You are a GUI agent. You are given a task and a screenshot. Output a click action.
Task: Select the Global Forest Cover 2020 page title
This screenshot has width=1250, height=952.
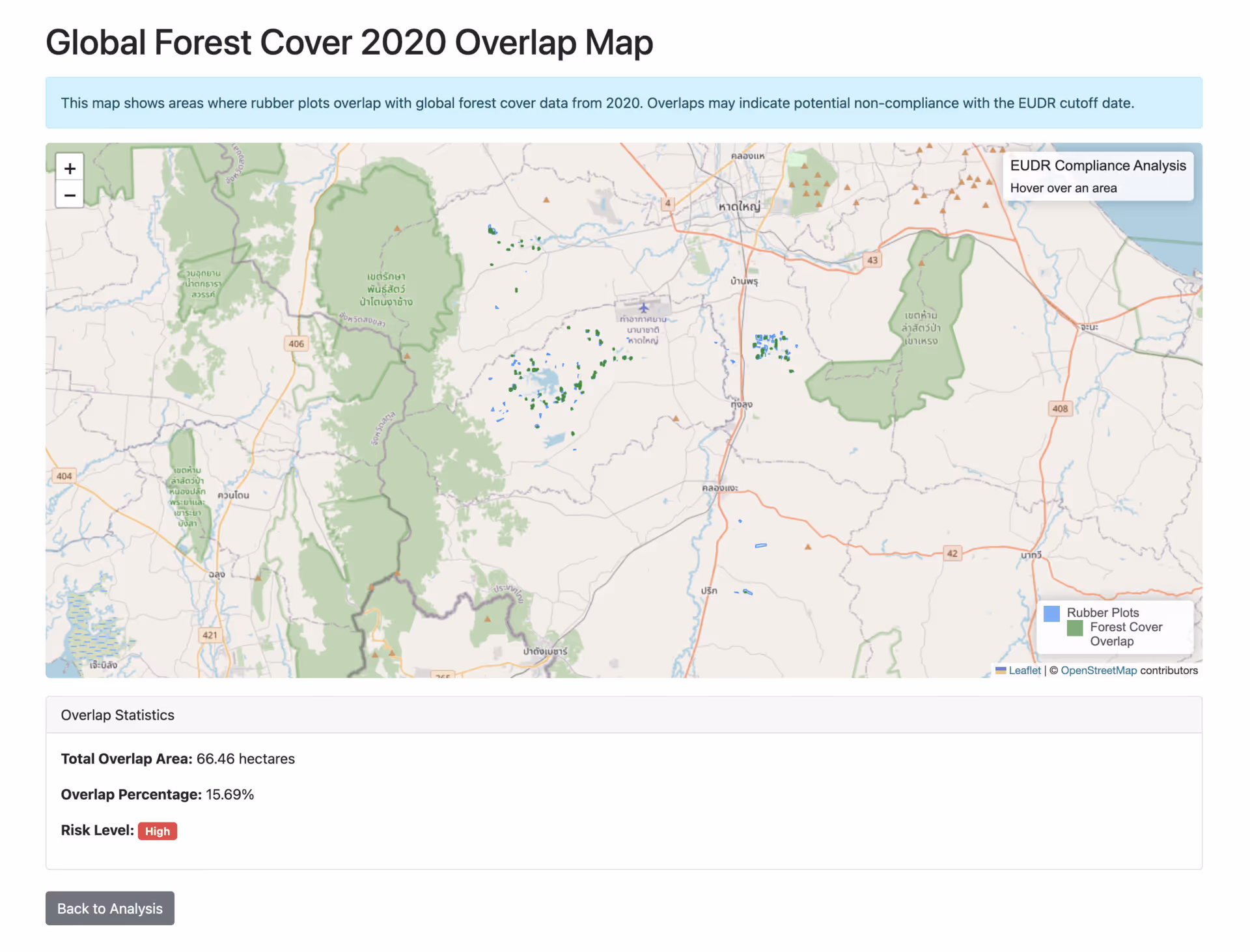[x=349, y=42]
